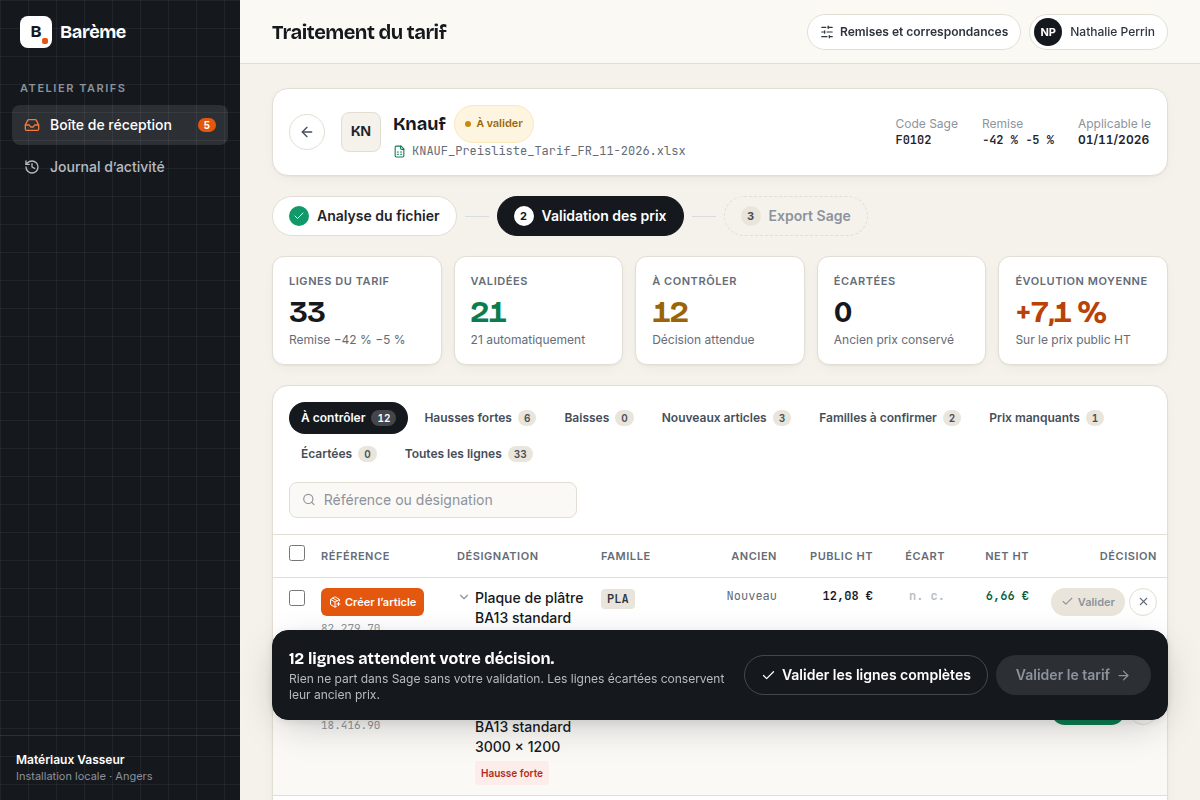The width and height of the screenshot is (1200, 800).
Task: Go to Analyse du fichier step
Action: (364, 216)
